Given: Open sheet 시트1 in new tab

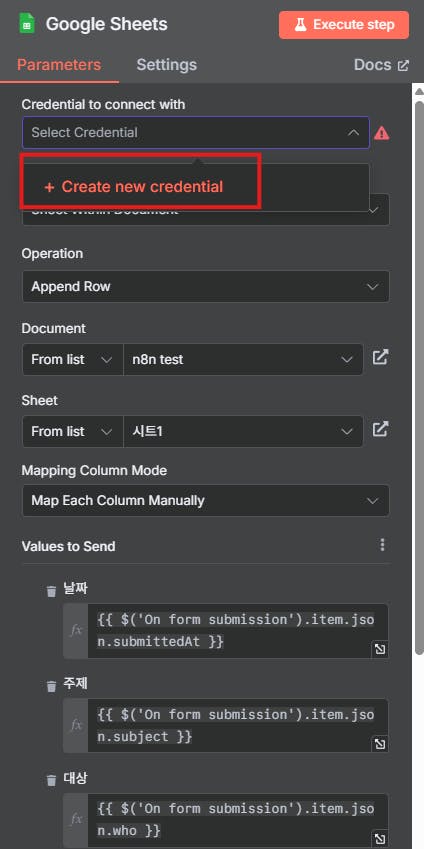Looking at the screenshot, I should (380, 430).
